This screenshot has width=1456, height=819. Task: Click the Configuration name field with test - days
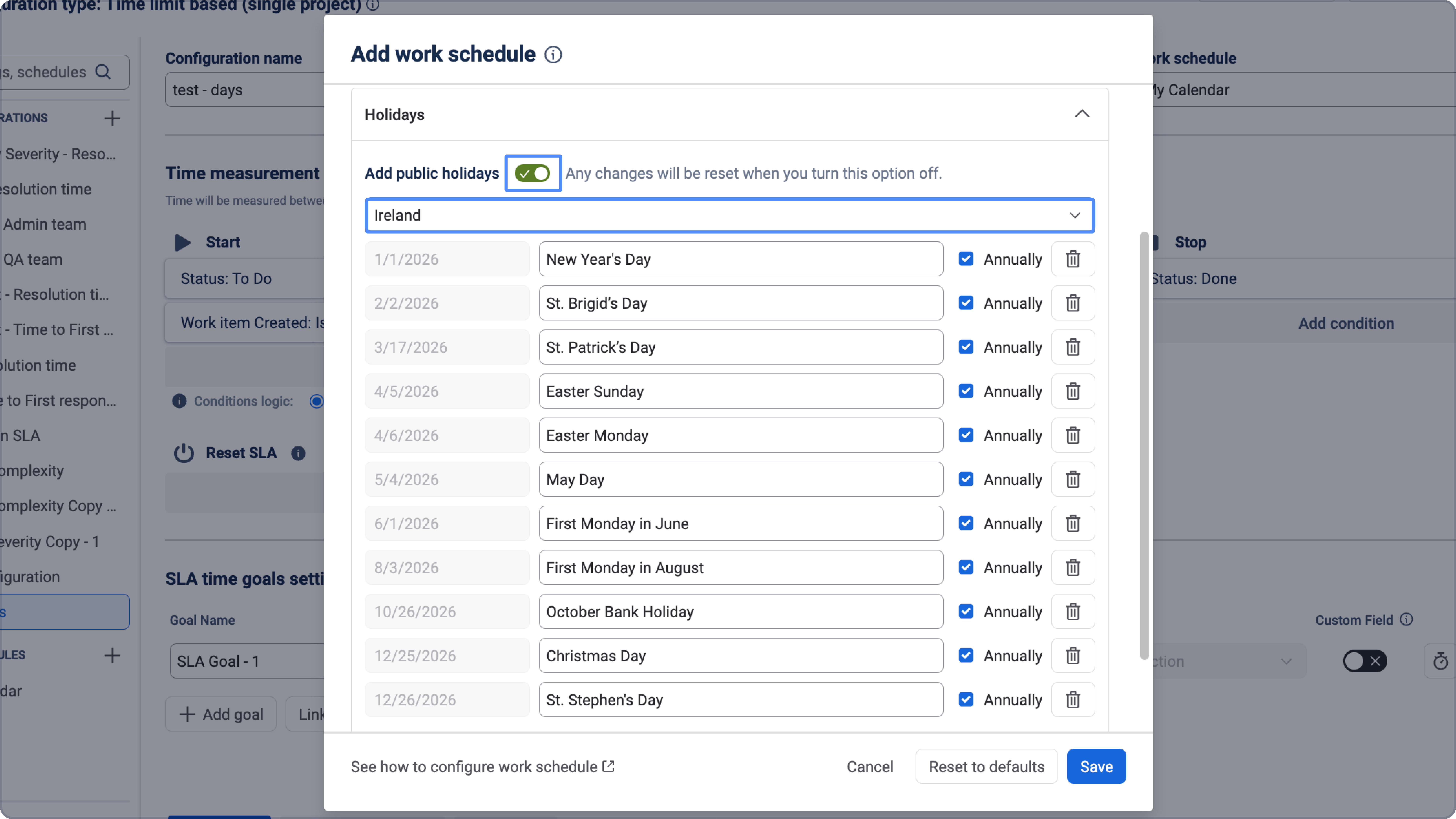[245, 90]
